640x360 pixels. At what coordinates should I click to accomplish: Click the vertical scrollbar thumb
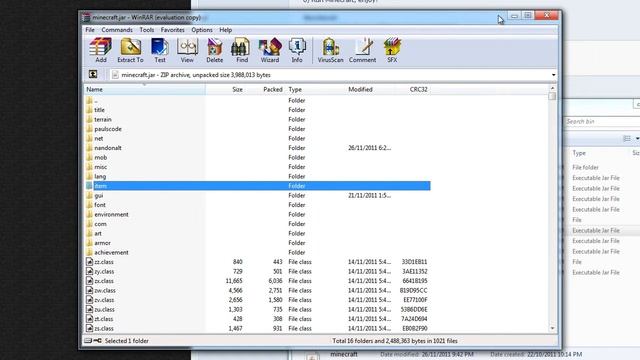552,96
